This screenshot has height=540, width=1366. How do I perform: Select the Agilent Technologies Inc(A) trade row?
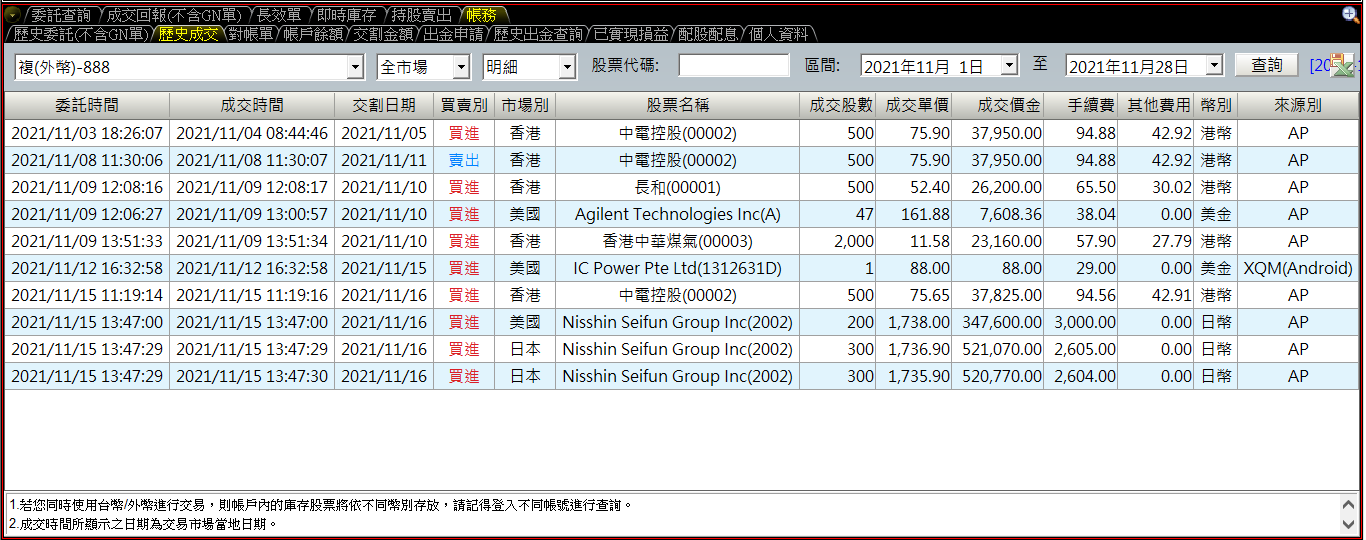click(677, 214)
